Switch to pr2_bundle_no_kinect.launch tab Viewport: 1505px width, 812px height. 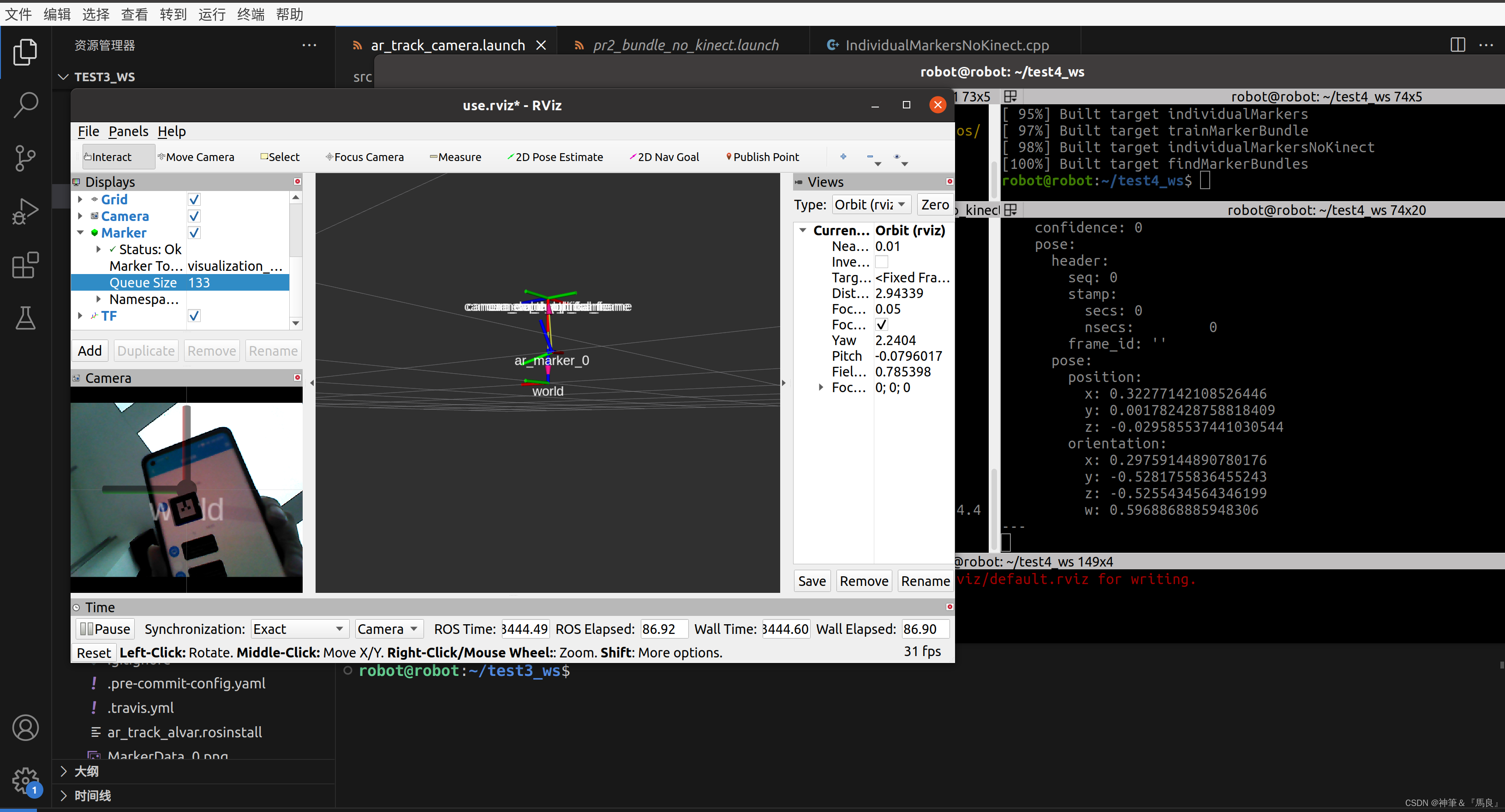(x=685, y=45)
